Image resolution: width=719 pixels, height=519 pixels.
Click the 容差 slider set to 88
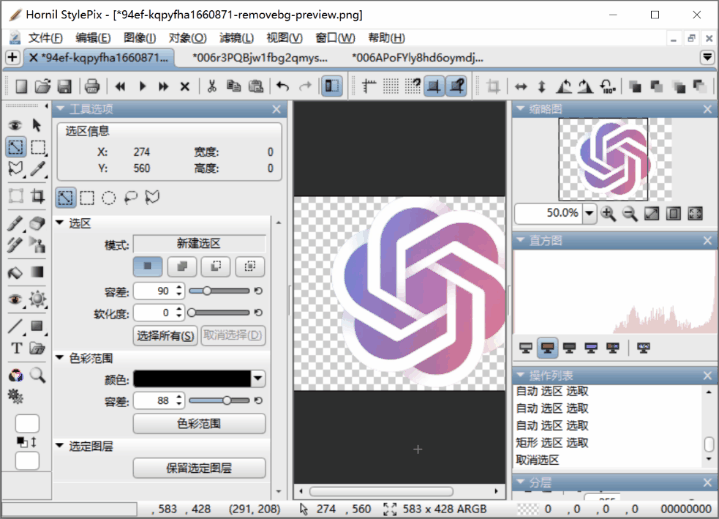pos(219,401)
